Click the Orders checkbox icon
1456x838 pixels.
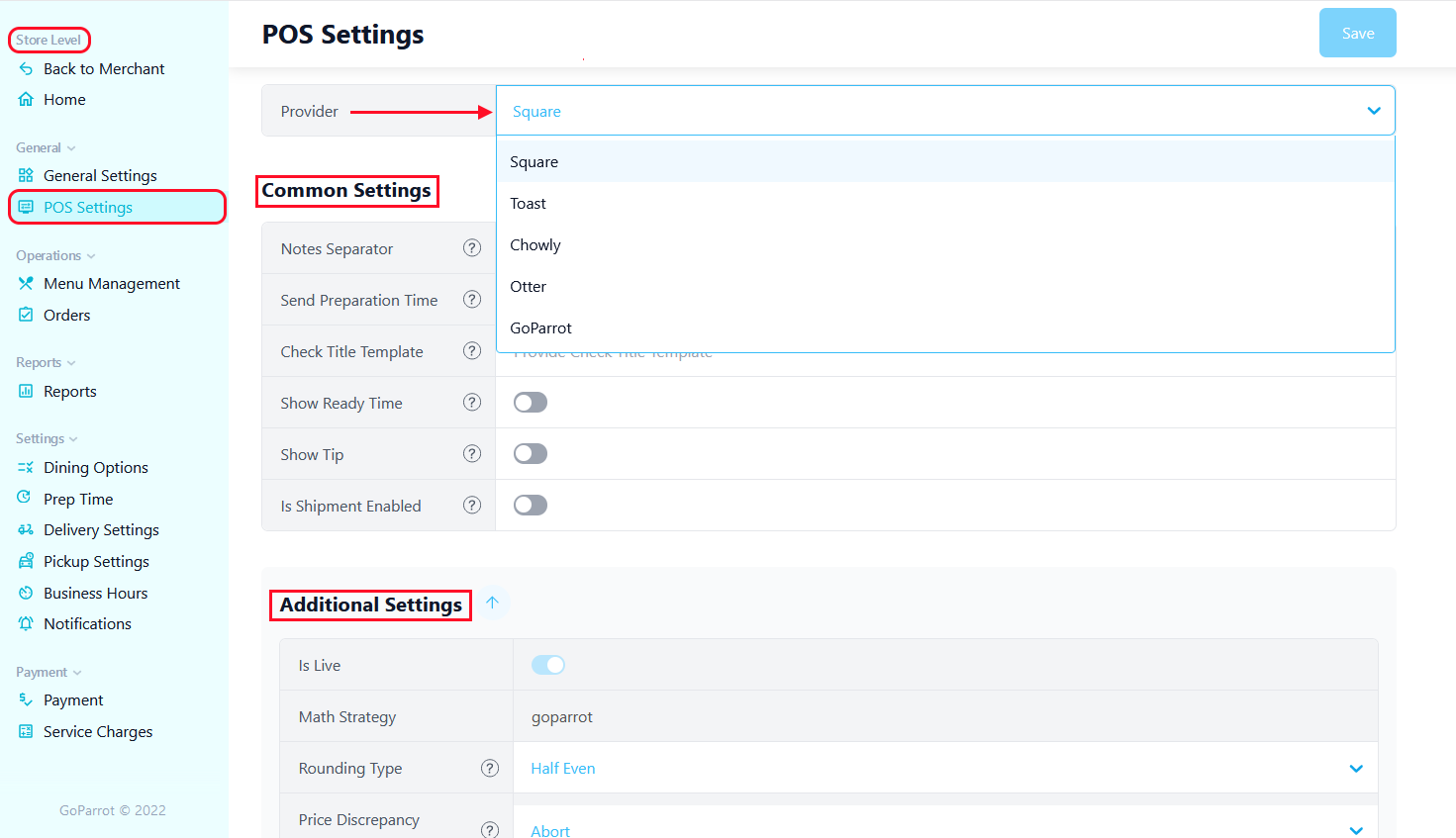26,315
